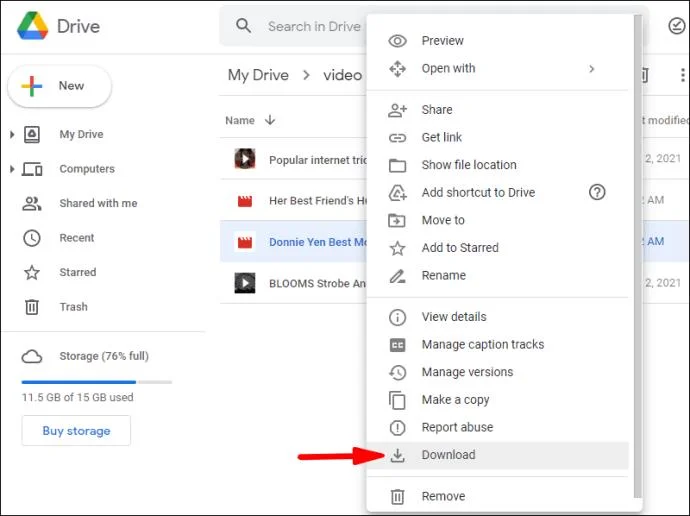Expand the Computers tree arrow
Image resolution: width=690 pixels, height=516 pixels.
point(12,168)
